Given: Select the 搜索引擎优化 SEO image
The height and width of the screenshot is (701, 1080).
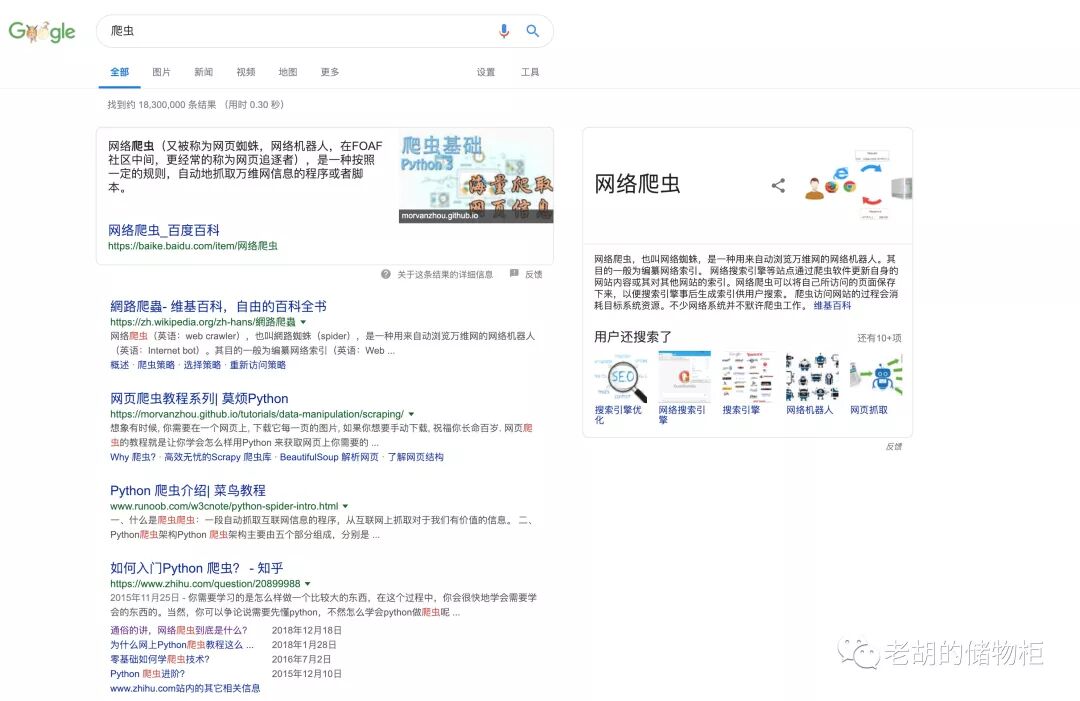Looking at the screenshot, I should pyautogui.click(x=620, y=376).
